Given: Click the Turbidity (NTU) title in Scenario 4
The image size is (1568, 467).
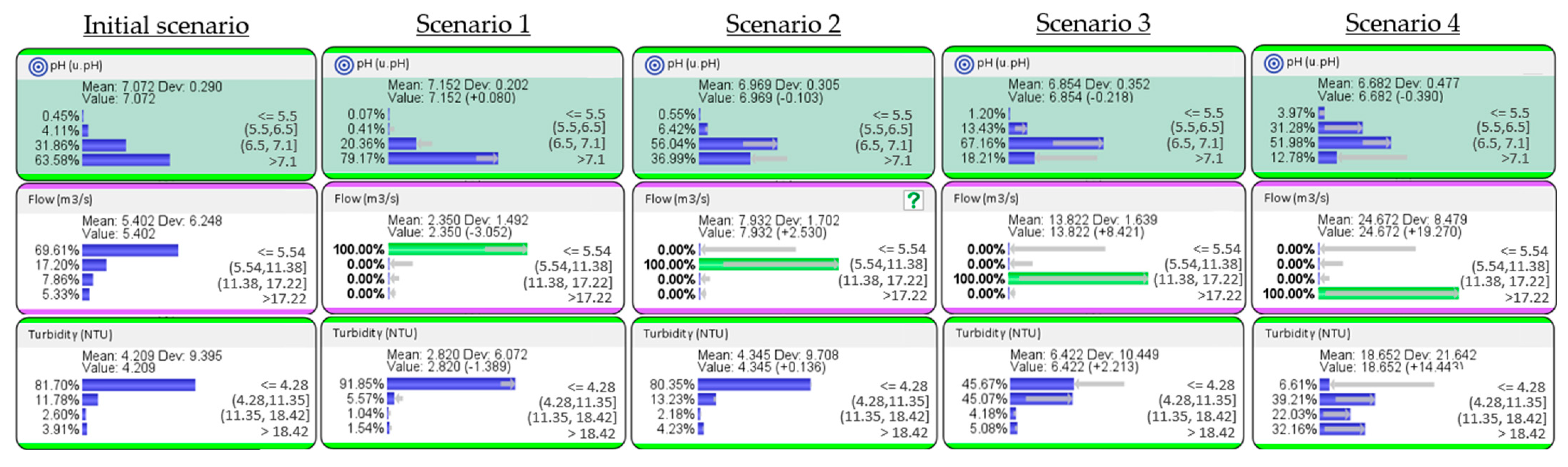Looking at the screenshot, I should 1308,333.
